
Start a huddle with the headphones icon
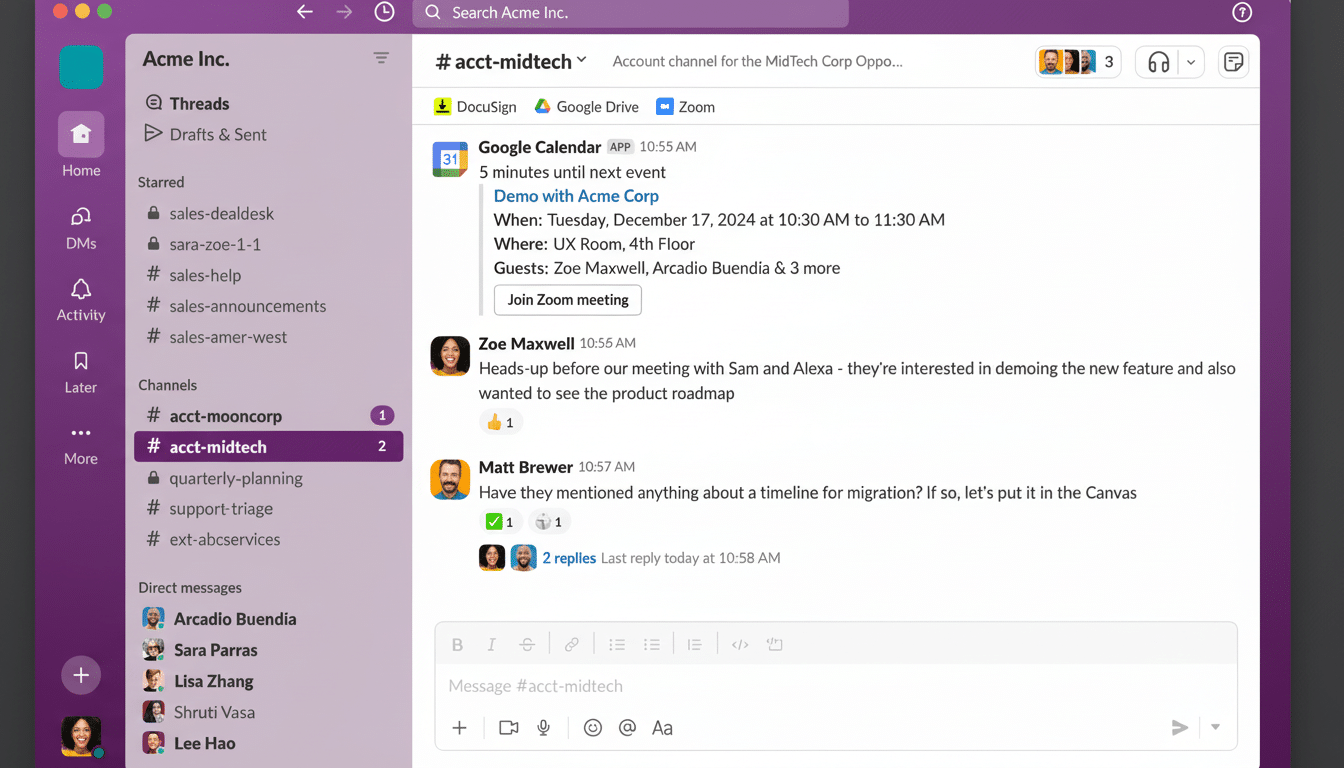point(1158,61)
